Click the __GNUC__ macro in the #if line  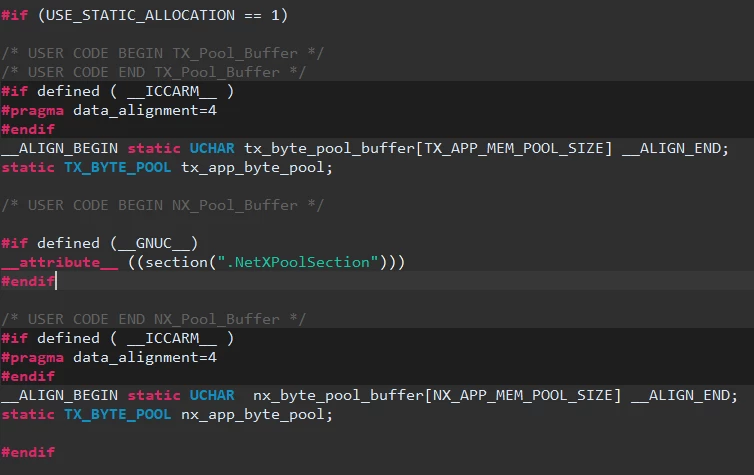[154, 243]
